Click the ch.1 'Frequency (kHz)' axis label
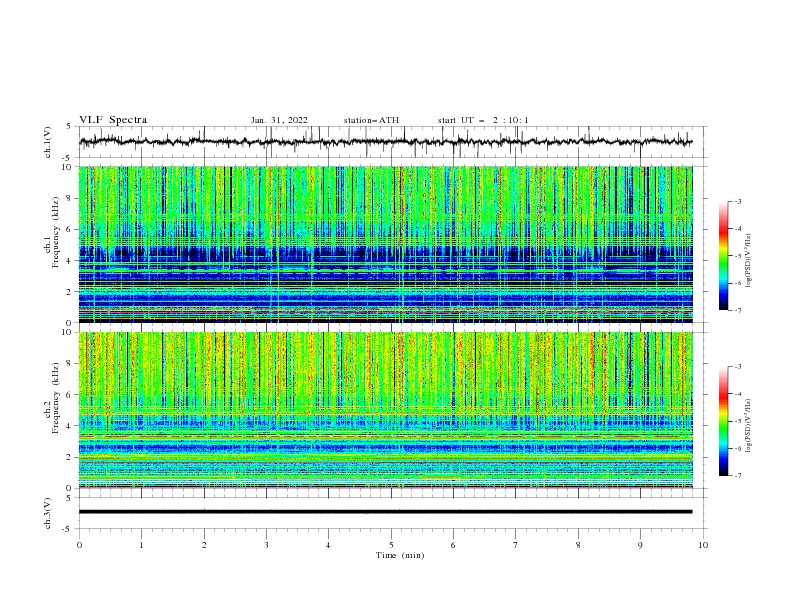 (x=56, y=232)
